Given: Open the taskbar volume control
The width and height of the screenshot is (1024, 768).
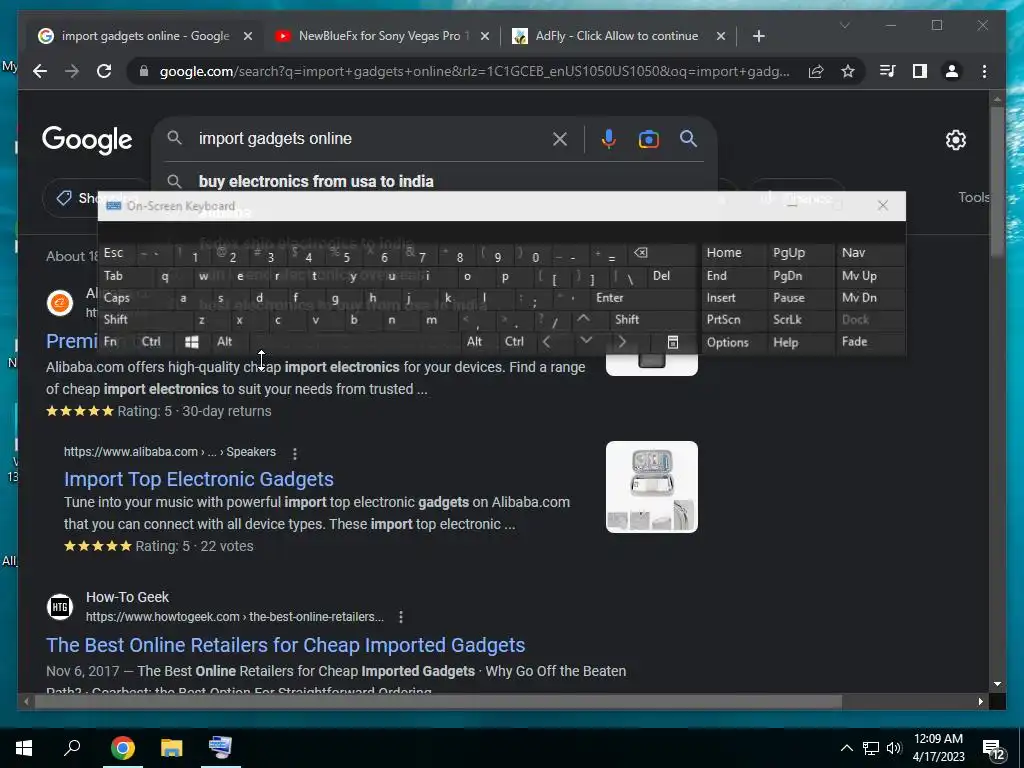Looking at the screenshot, I should 894,748.
